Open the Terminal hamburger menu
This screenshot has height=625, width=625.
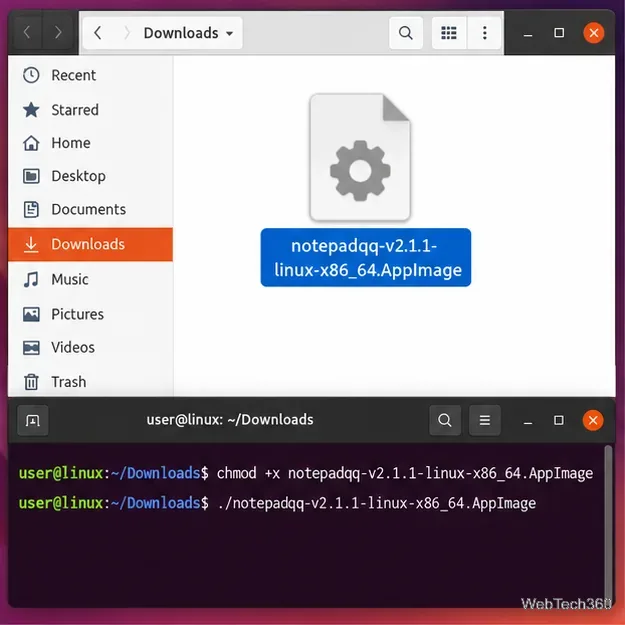click(485, 420)
